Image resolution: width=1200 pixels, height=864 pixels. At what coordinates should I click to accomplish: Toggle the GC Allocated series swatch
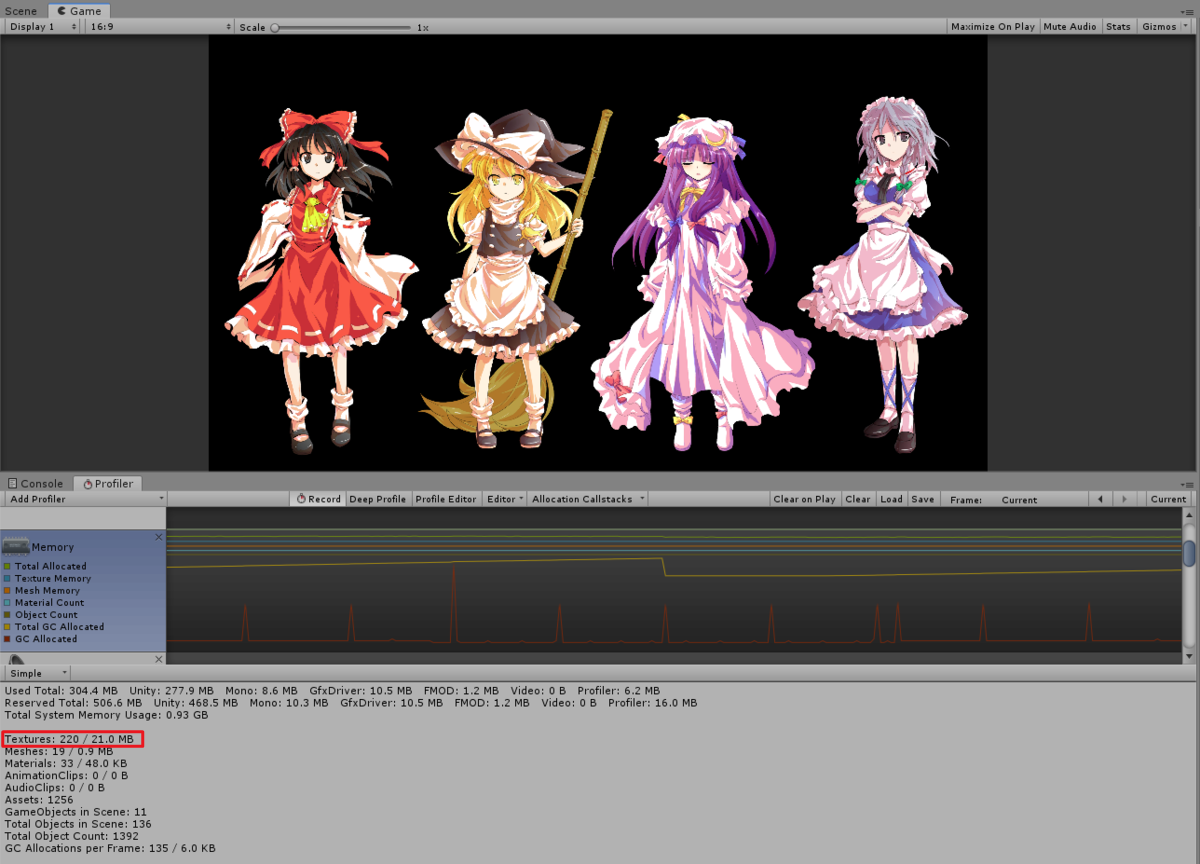pos(7,638)
